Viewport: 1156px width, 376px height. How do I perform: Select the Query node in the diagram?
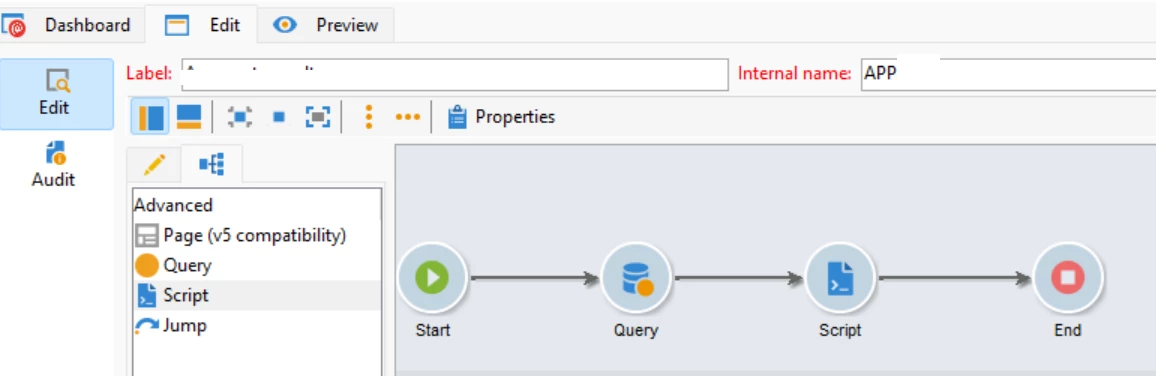[x=636, y=278]
